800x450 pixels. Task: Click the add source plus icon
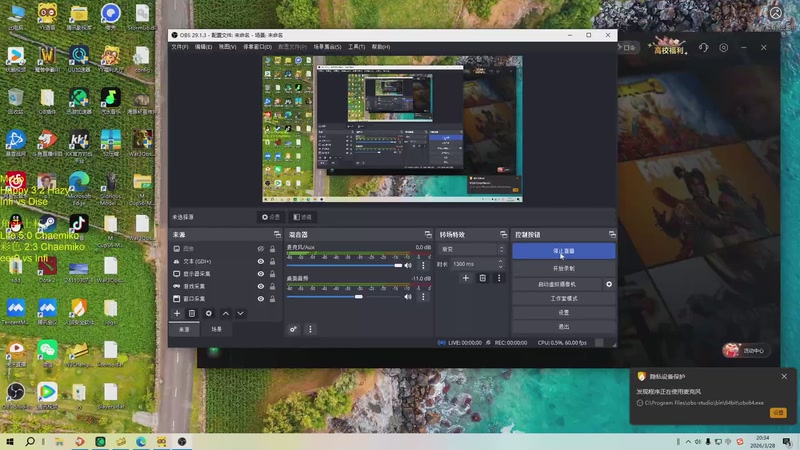click(x=178, y=314)
